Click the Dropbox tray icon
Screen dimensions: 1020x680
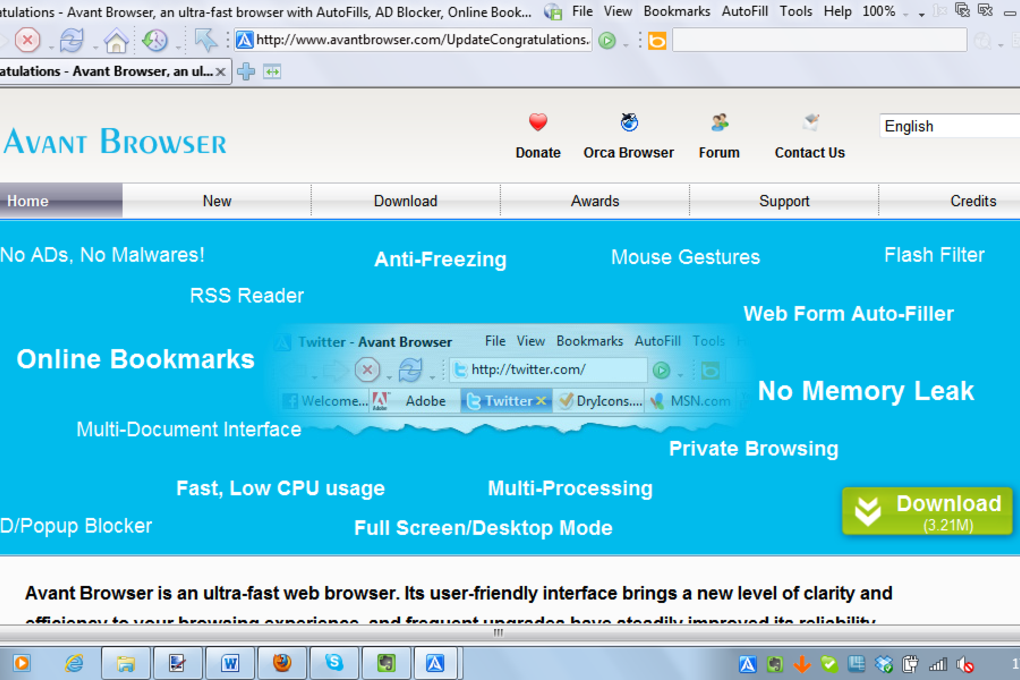tap(883, 664)
